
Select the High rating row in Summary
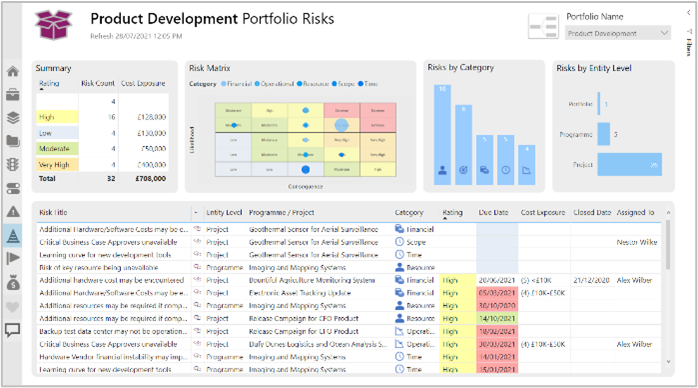(x=102, y=117)
